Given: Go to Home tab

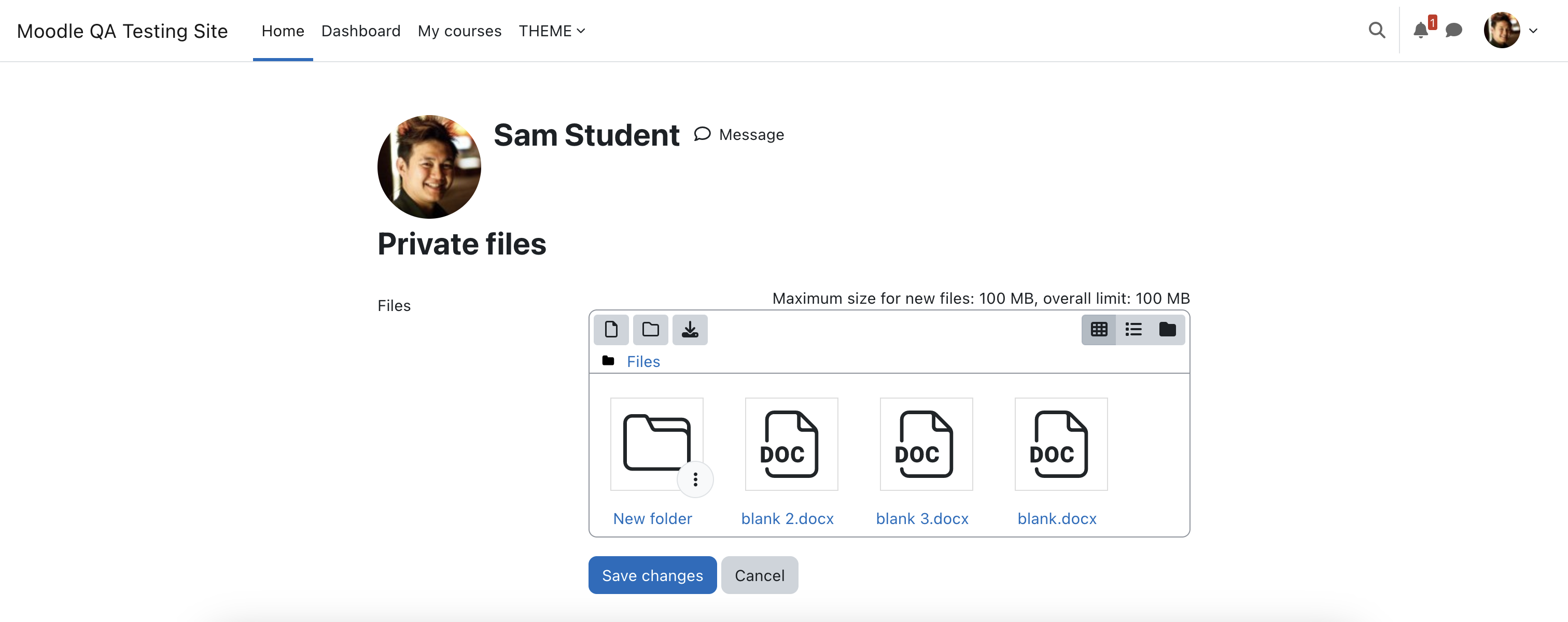Looking at the screenshot, I should [283, 31].
